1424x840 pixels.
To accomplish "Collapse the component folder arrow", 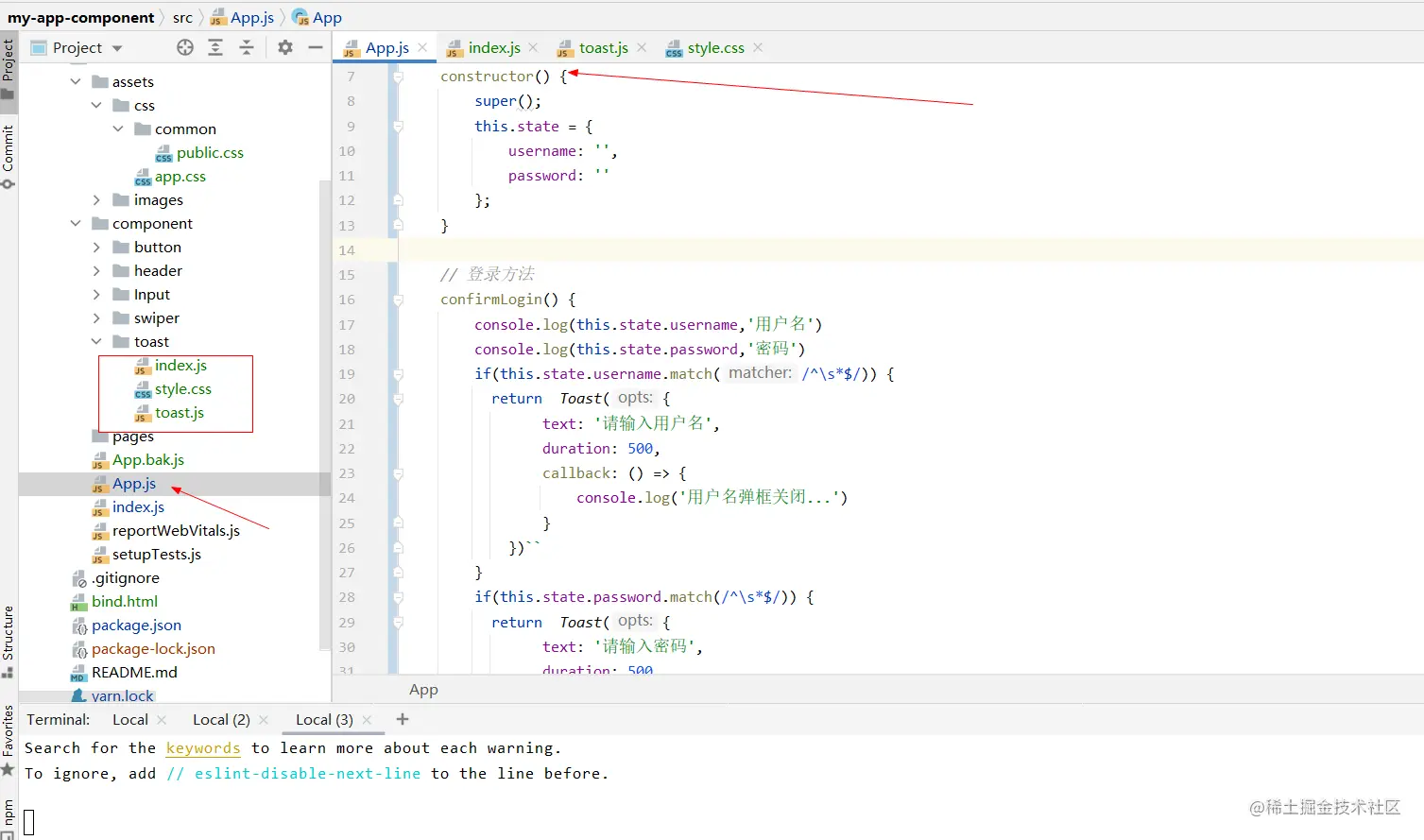I will 76,223.
